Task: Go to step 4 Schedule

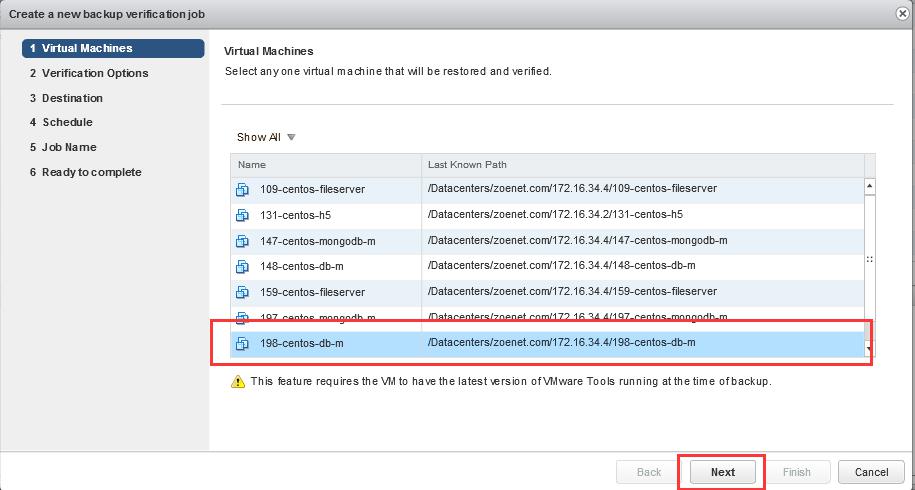Action: point(61,122)
